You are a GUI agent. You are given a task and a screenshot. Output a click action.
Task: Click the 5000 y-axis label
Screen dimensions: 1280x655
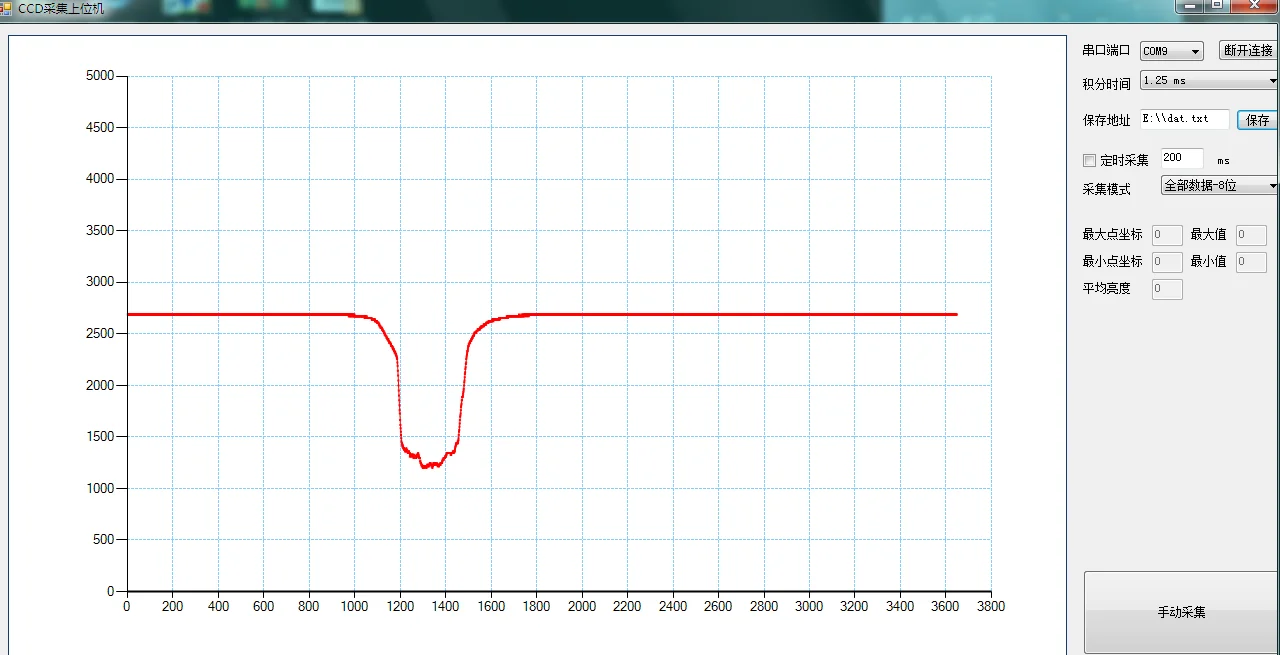coord(101,75)
